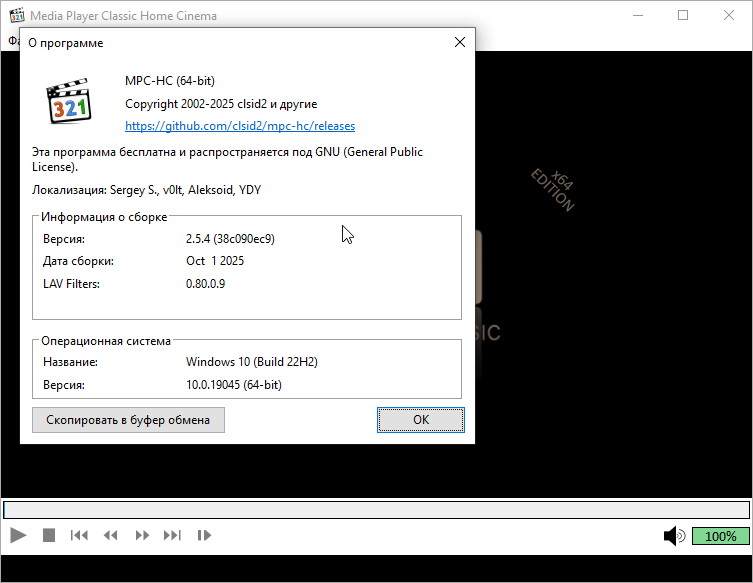Click the version value 2.5.4 (38c090ec9)

(230, 239)
